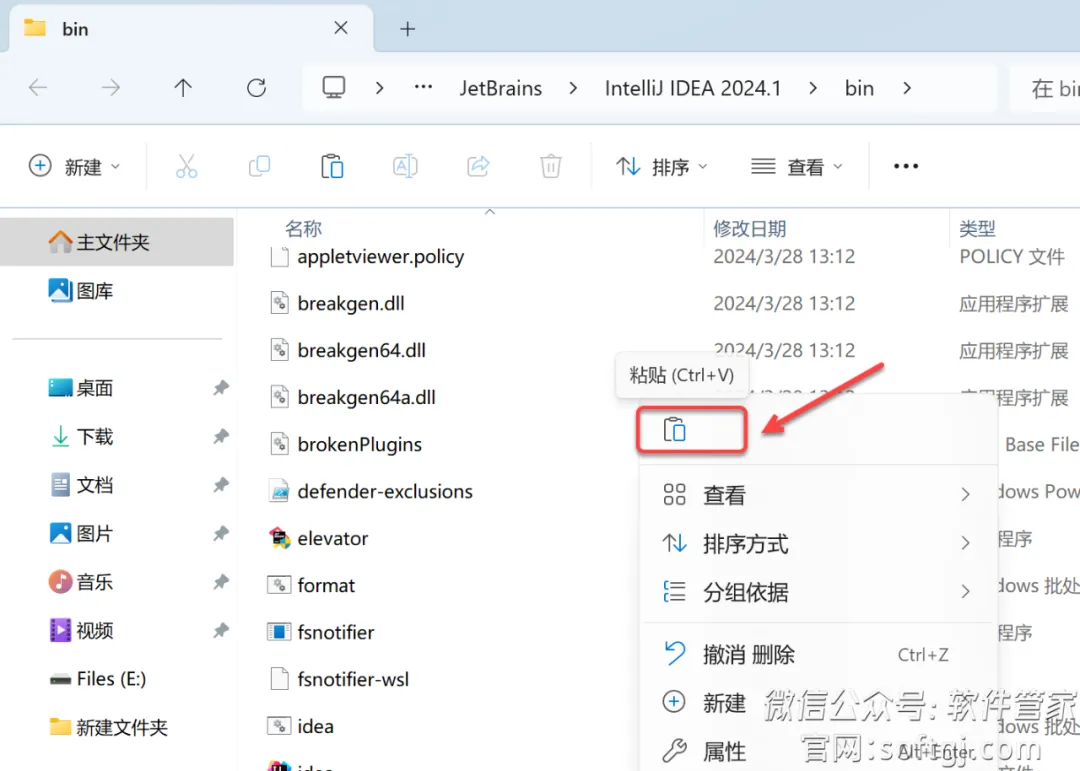1080x771 pixels.
Task: Open the 排序 sort dropdown
Action: point(661,166)
